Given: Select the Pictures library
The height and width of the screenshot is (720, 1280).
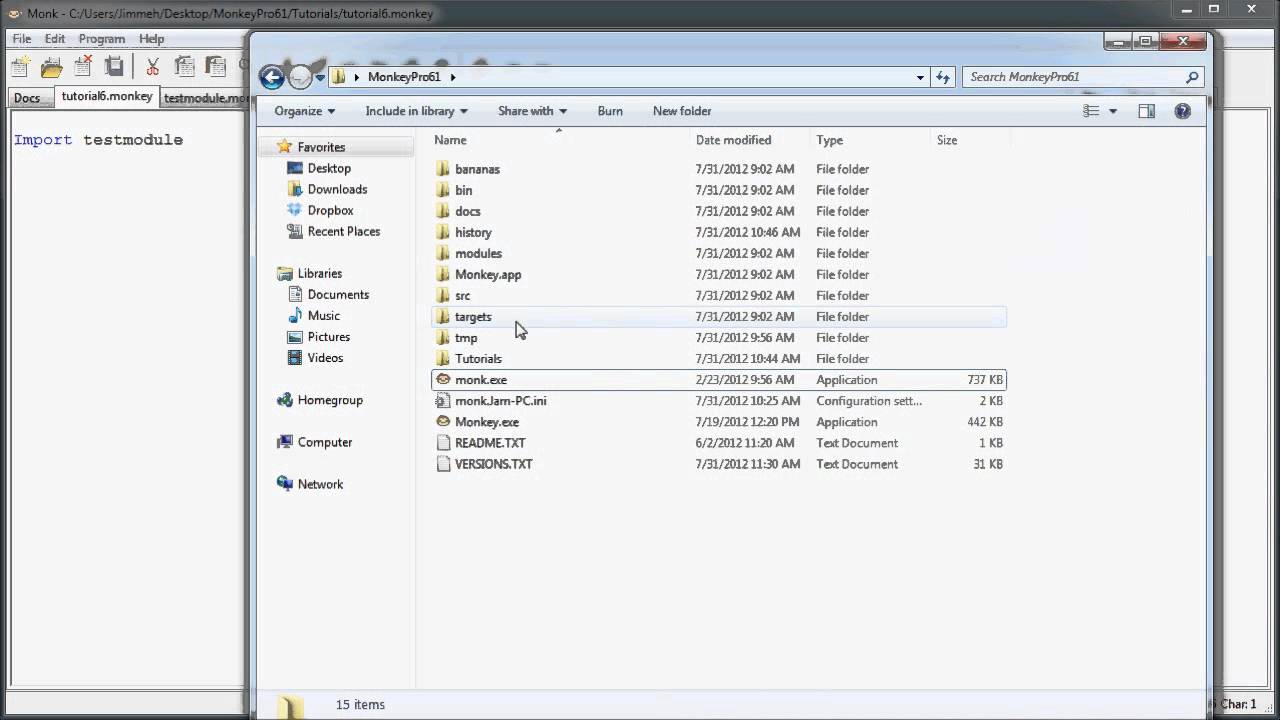Looking at the screenshot, I should pyautogui.click(x=329, y=336).
